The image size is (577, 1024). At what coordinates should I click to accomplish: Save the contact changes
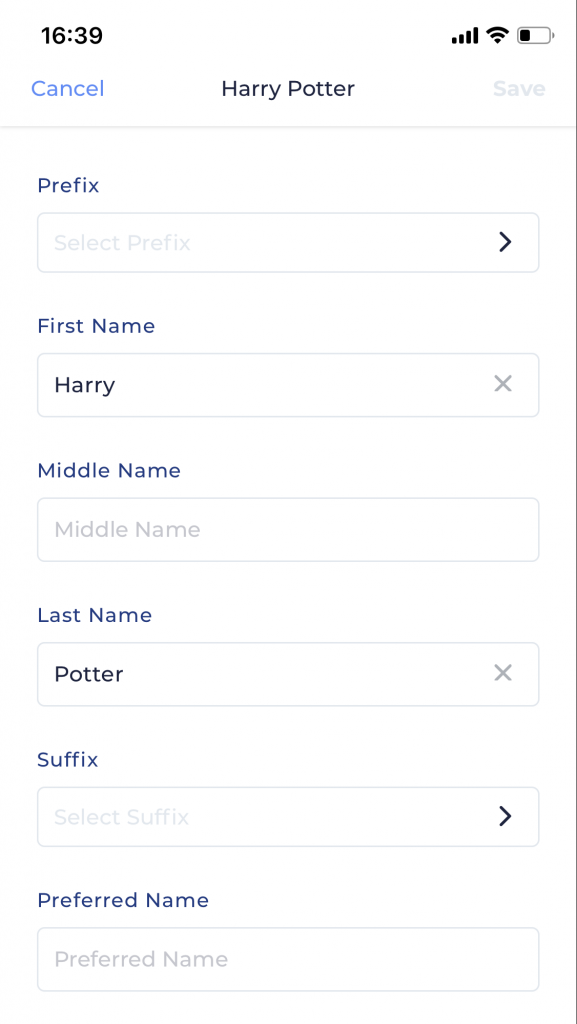(x=519, y=89)
